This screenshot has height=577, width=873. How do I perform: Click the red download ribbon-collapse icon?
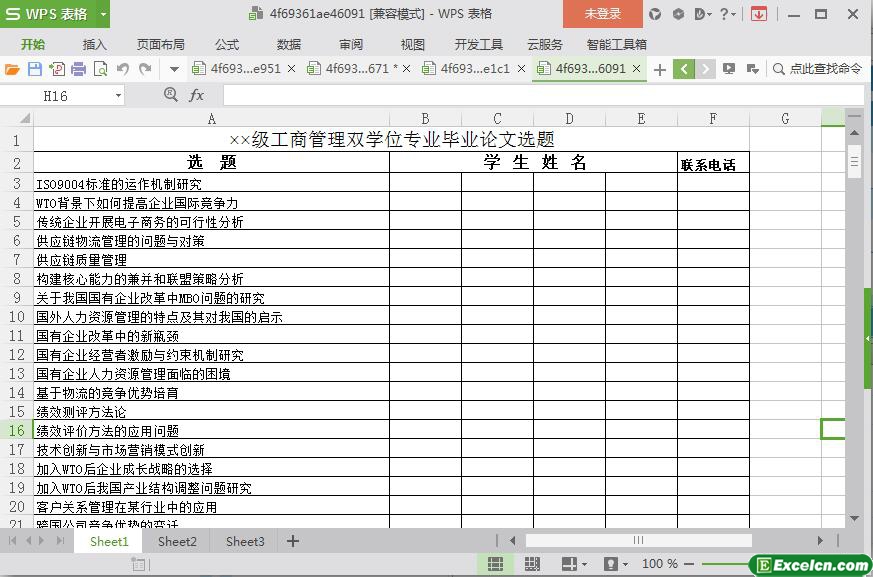[x=758, y=14]
